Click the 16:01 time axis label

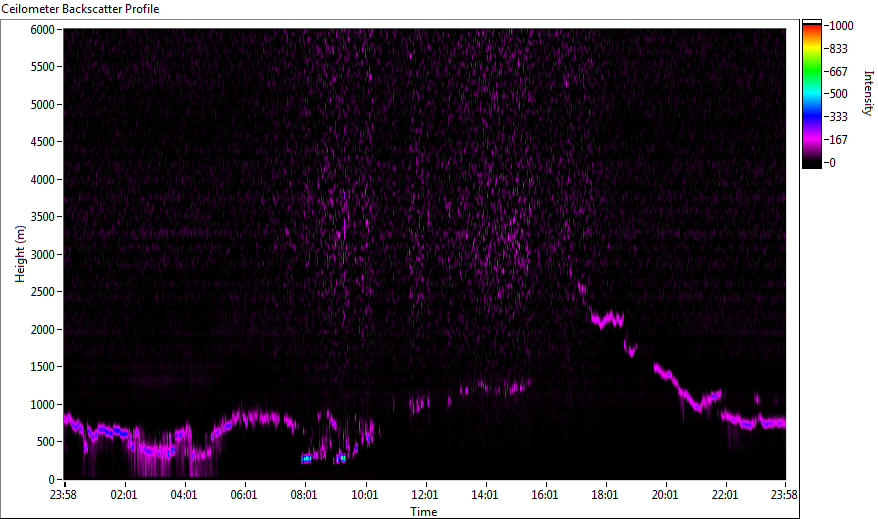pos(545,495)
